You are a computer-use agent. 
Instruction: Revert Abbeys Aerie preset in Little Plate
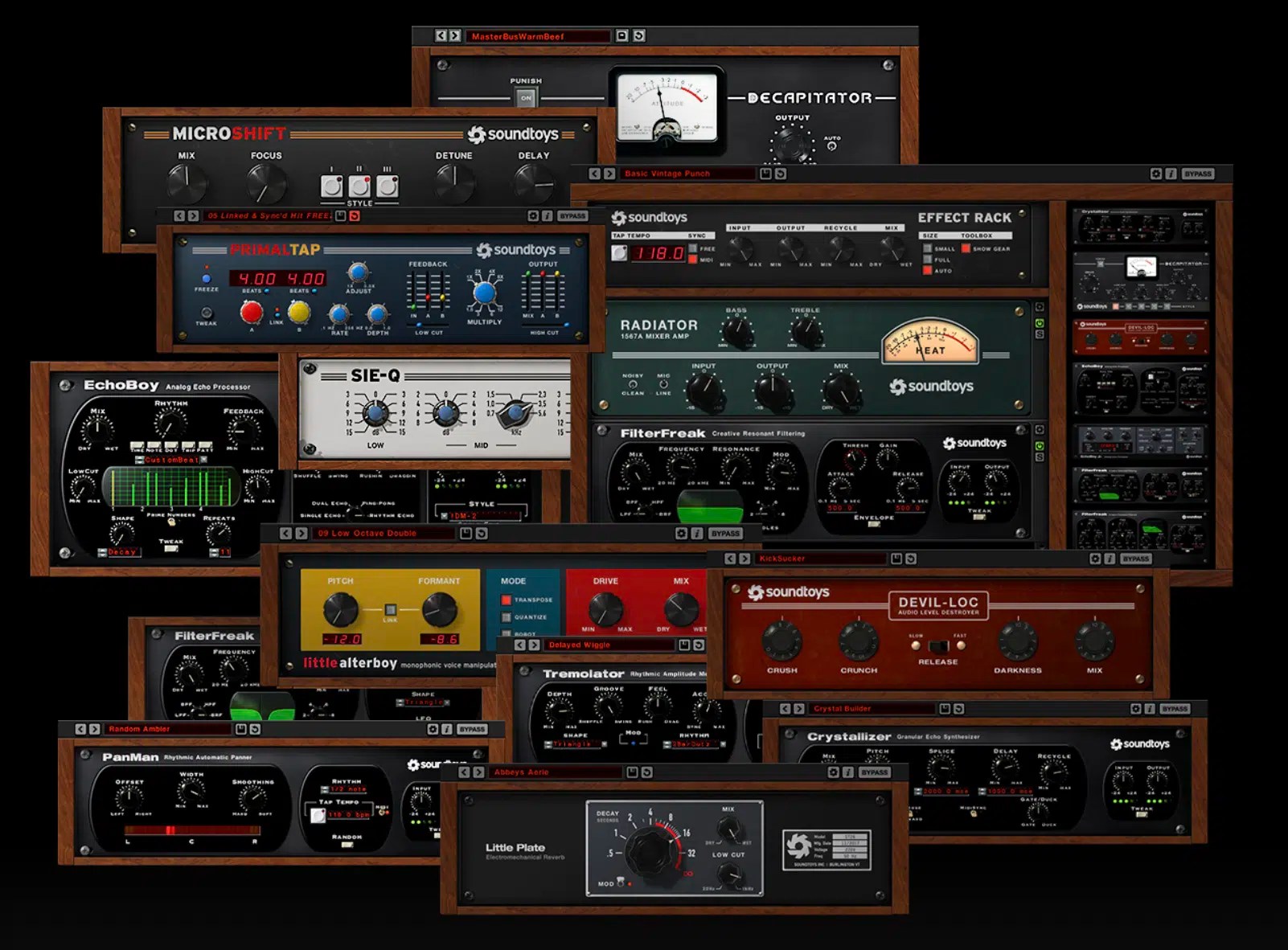click(646, 772)
